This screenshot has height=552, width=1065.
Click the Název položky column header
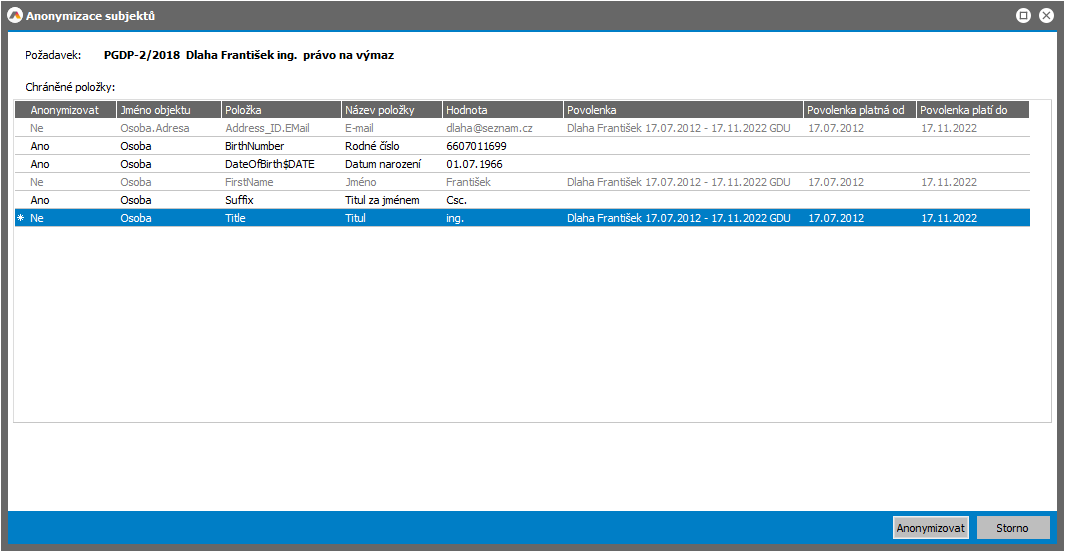click(391, 110)
